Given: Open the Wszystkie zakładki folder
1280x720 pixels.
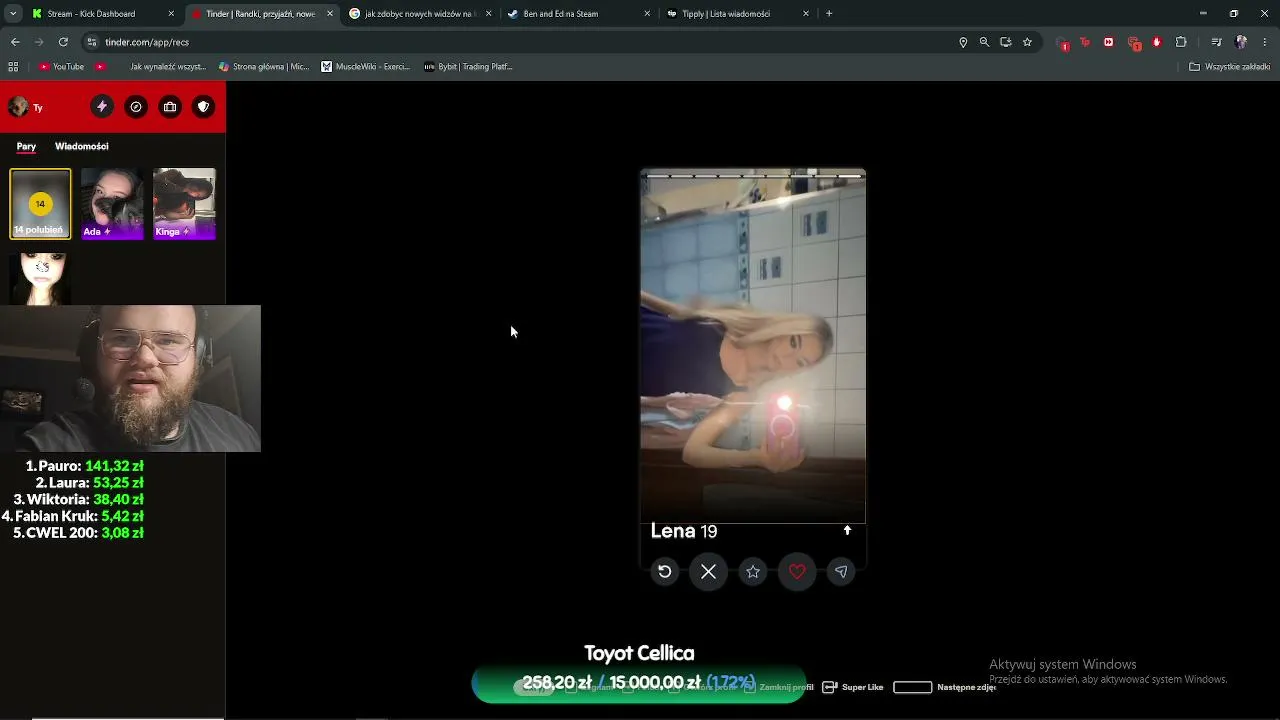Looking at the screenshot, I should tap(1230, 67).
